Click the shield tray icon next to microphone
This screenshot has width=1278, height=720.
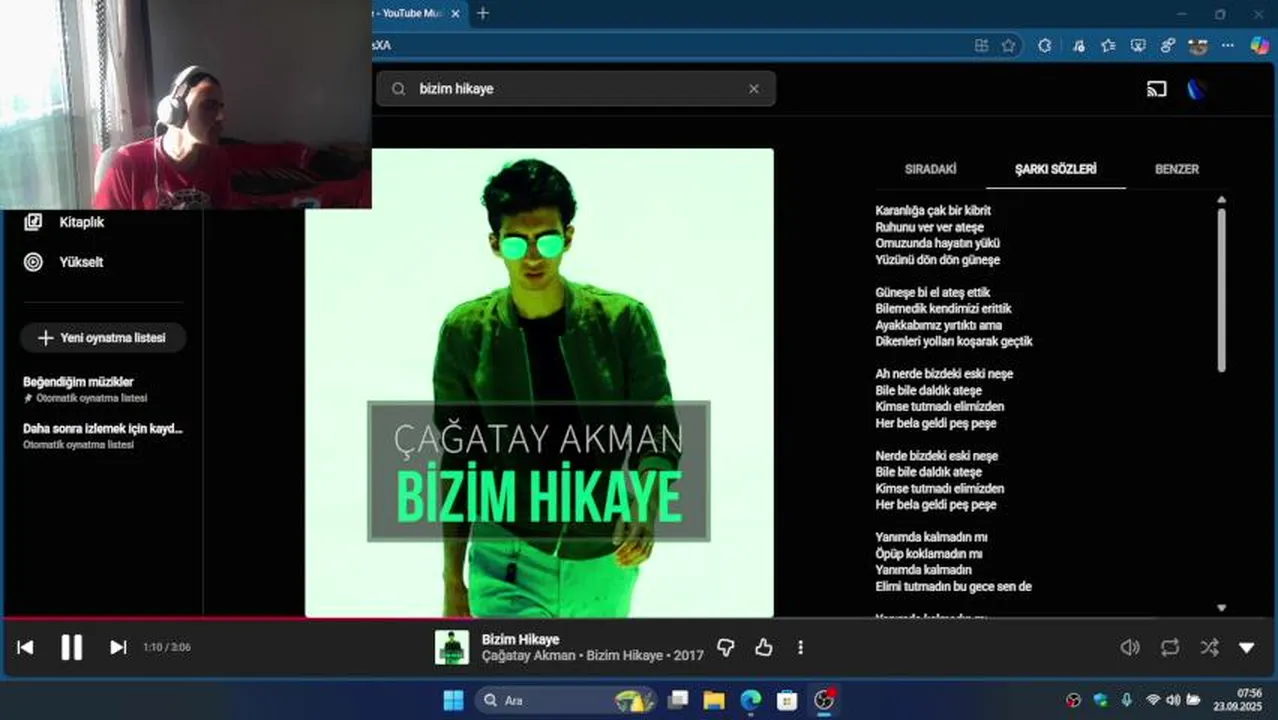click(1101, 700)
